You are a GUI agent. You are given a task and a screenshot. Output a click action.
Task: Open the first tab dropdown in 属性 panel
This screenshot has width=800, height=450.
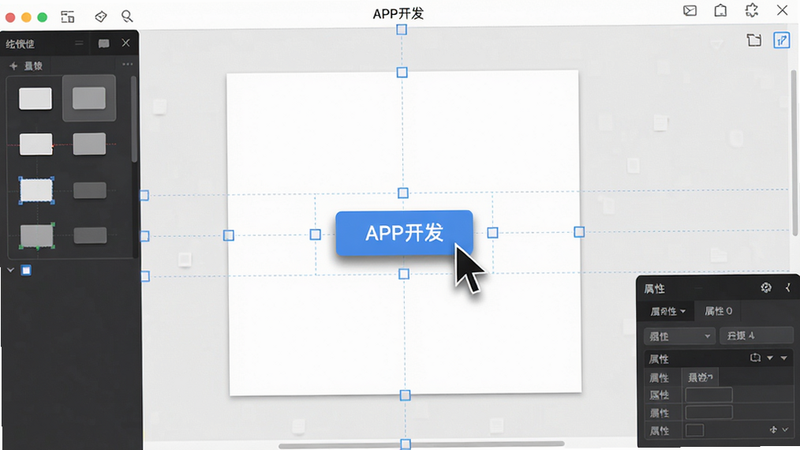pos(667,311)
